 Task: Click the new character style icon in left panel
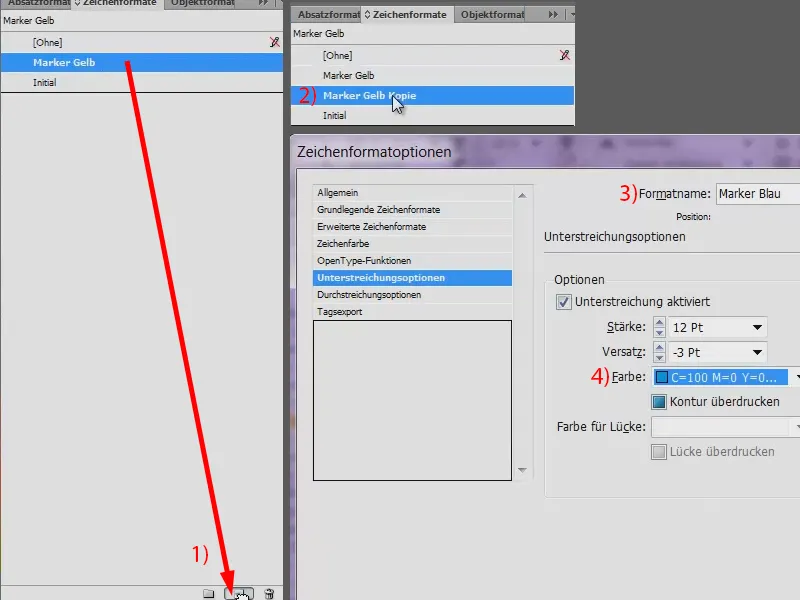239,594
